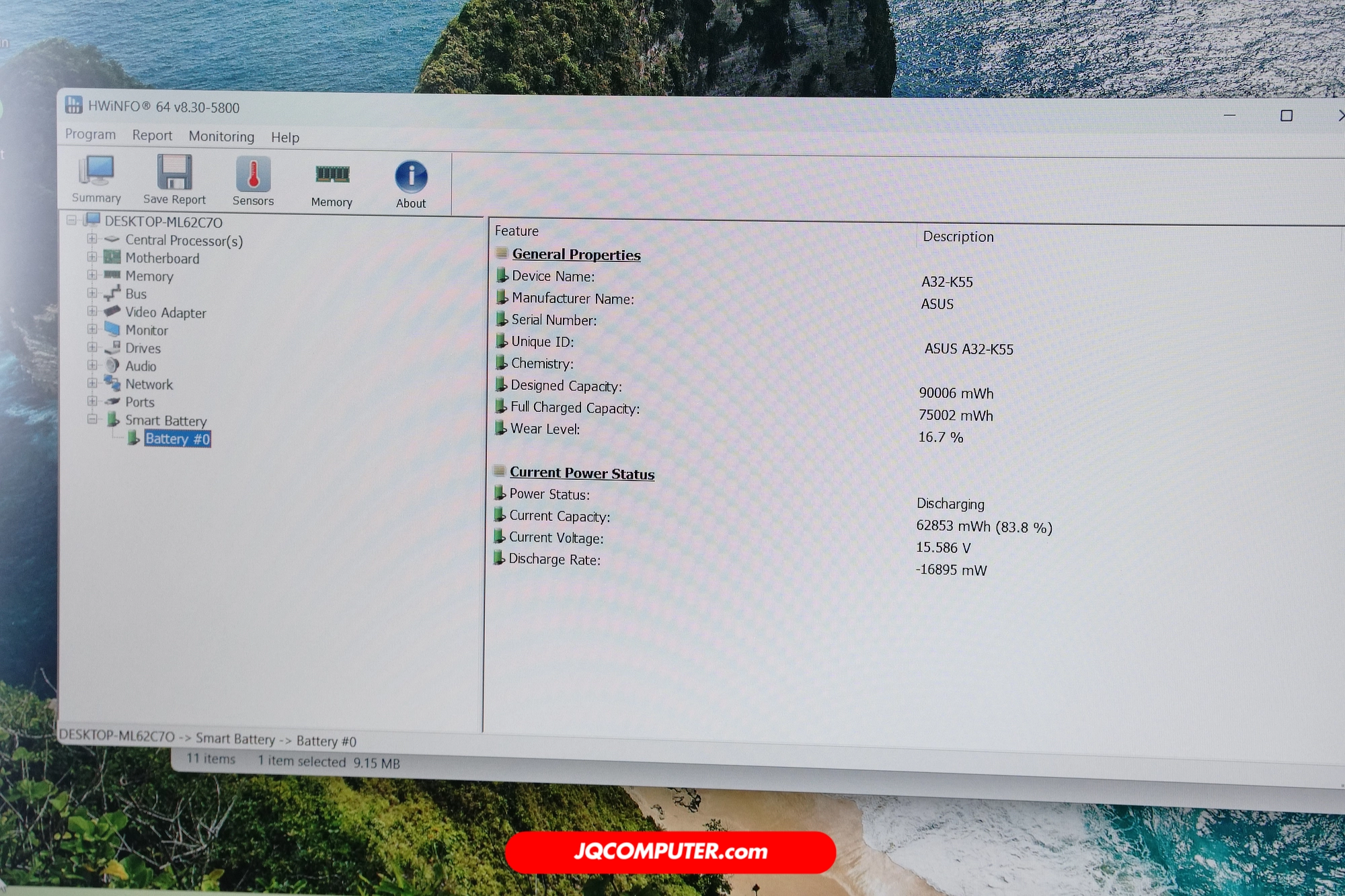This screenshot has height=896, width=1345.
Task: Open the Help menu
Action: 284,138
